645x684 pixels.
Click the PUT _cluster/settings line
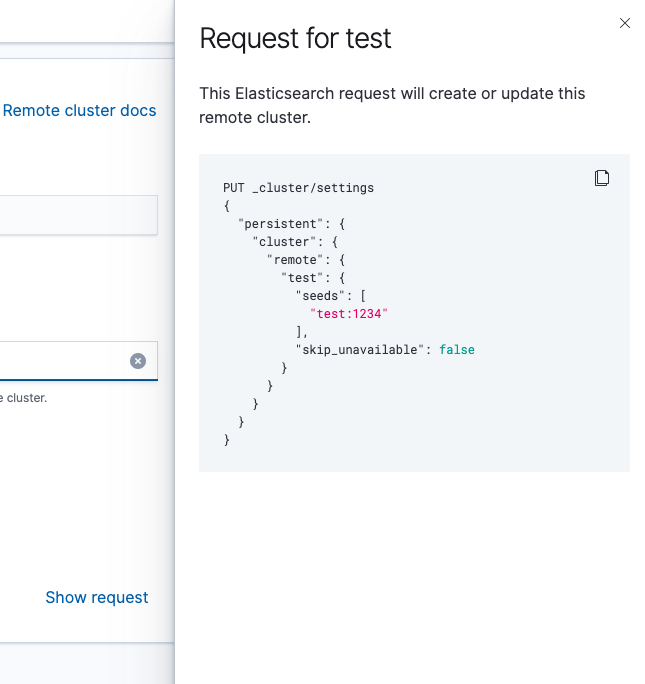[x=298, y=187]
